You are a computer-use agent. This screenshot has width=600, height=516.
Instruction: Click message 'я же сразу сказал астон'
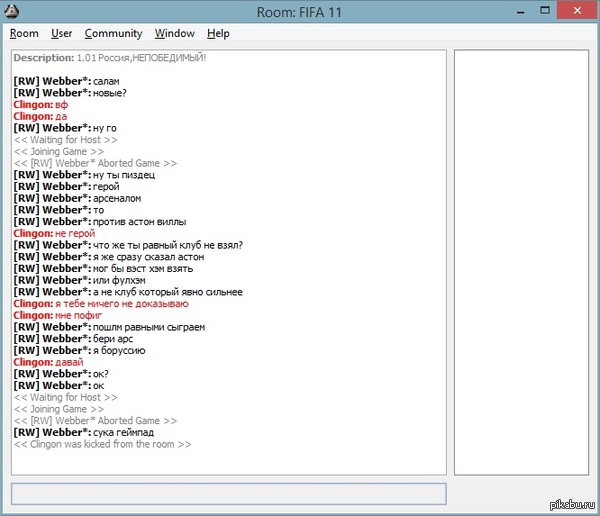coord(109,257)
